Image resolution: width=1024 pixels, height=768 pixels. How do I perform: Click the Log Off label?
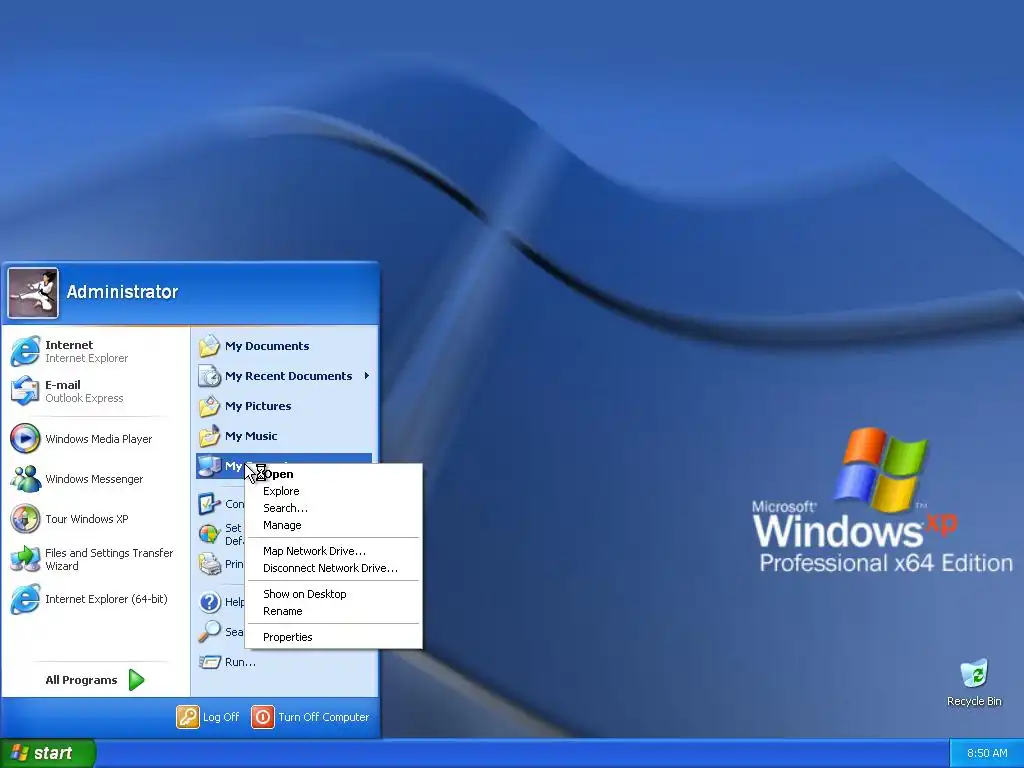(x=221, y=717)
